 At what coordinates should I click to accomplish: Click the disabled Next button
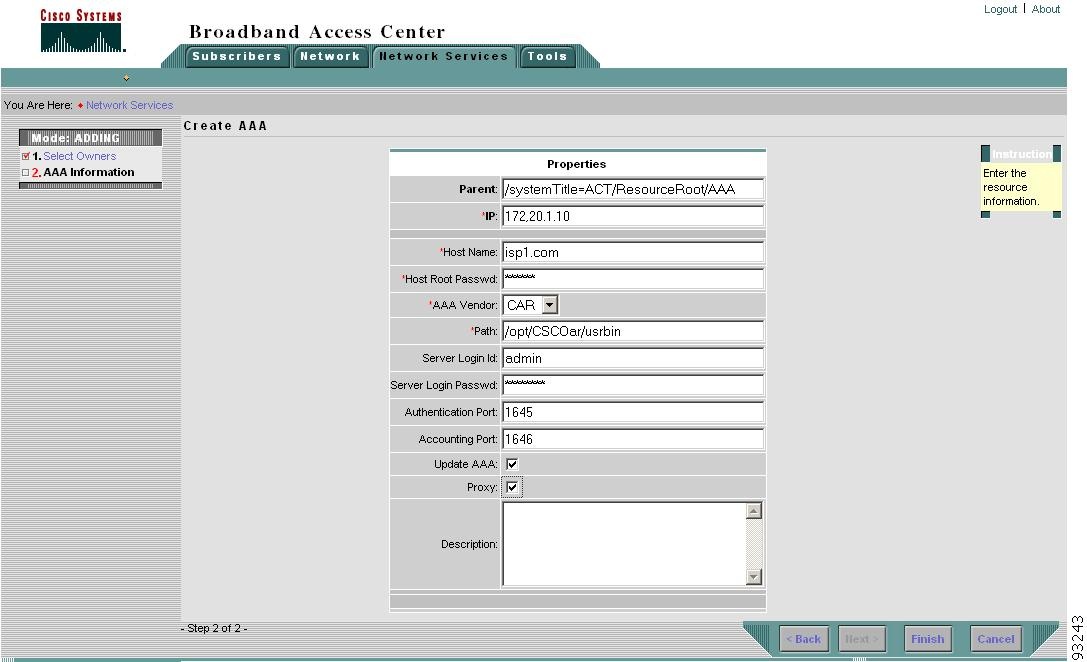click(862, 639)
